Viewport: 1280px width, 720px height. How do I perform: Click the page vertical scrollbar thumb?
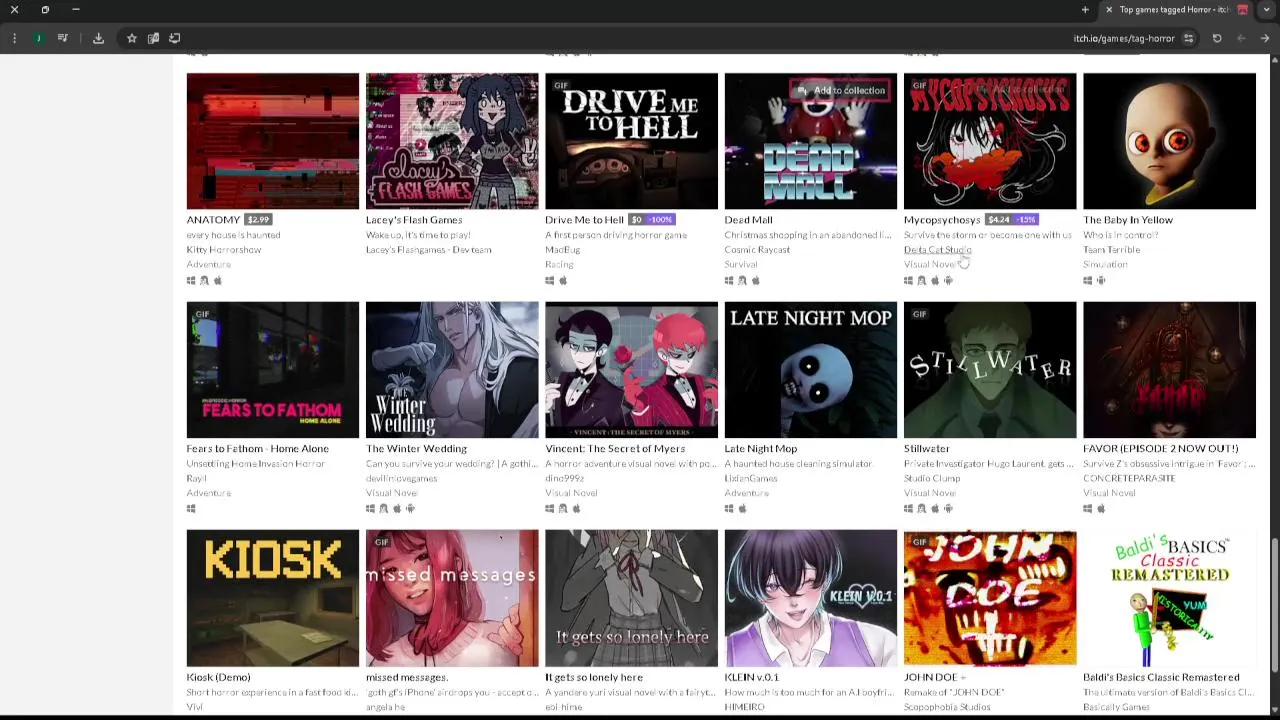[1274, 606]
